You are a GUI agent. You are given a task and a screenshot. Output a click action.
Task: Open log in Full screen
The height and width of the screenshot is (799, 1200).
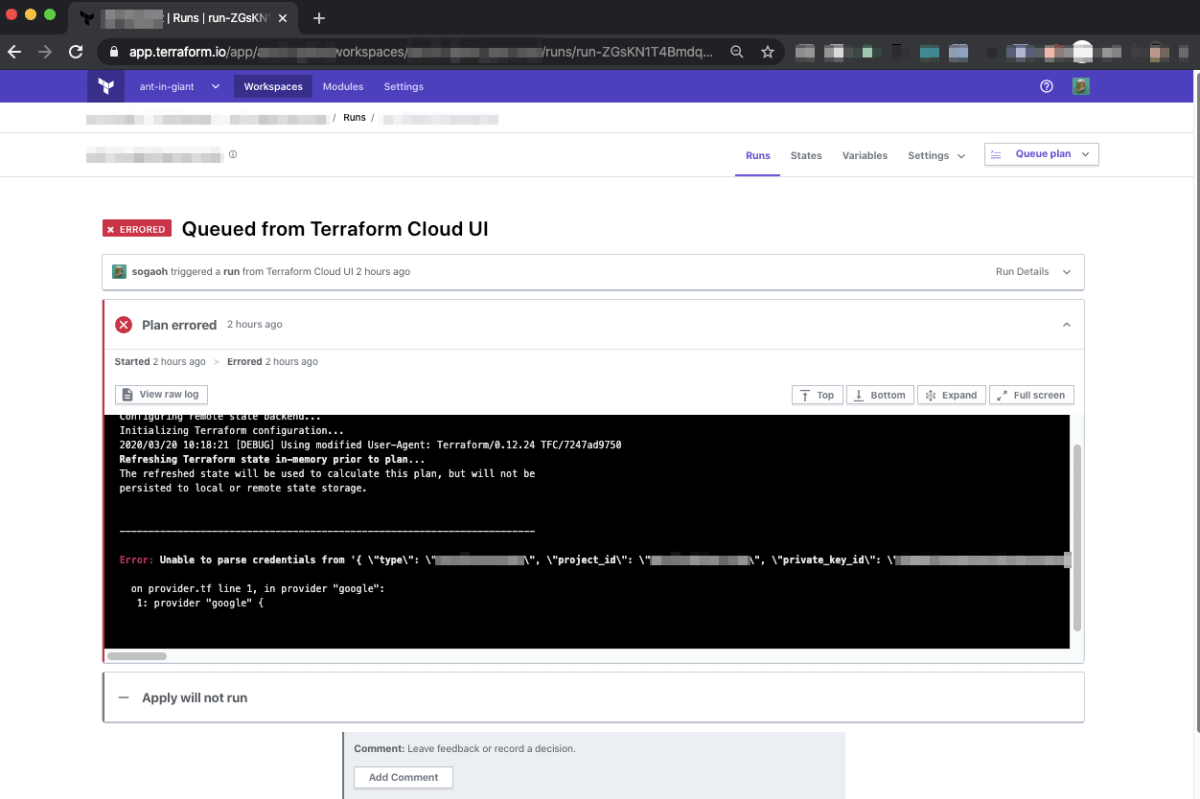1032,395
